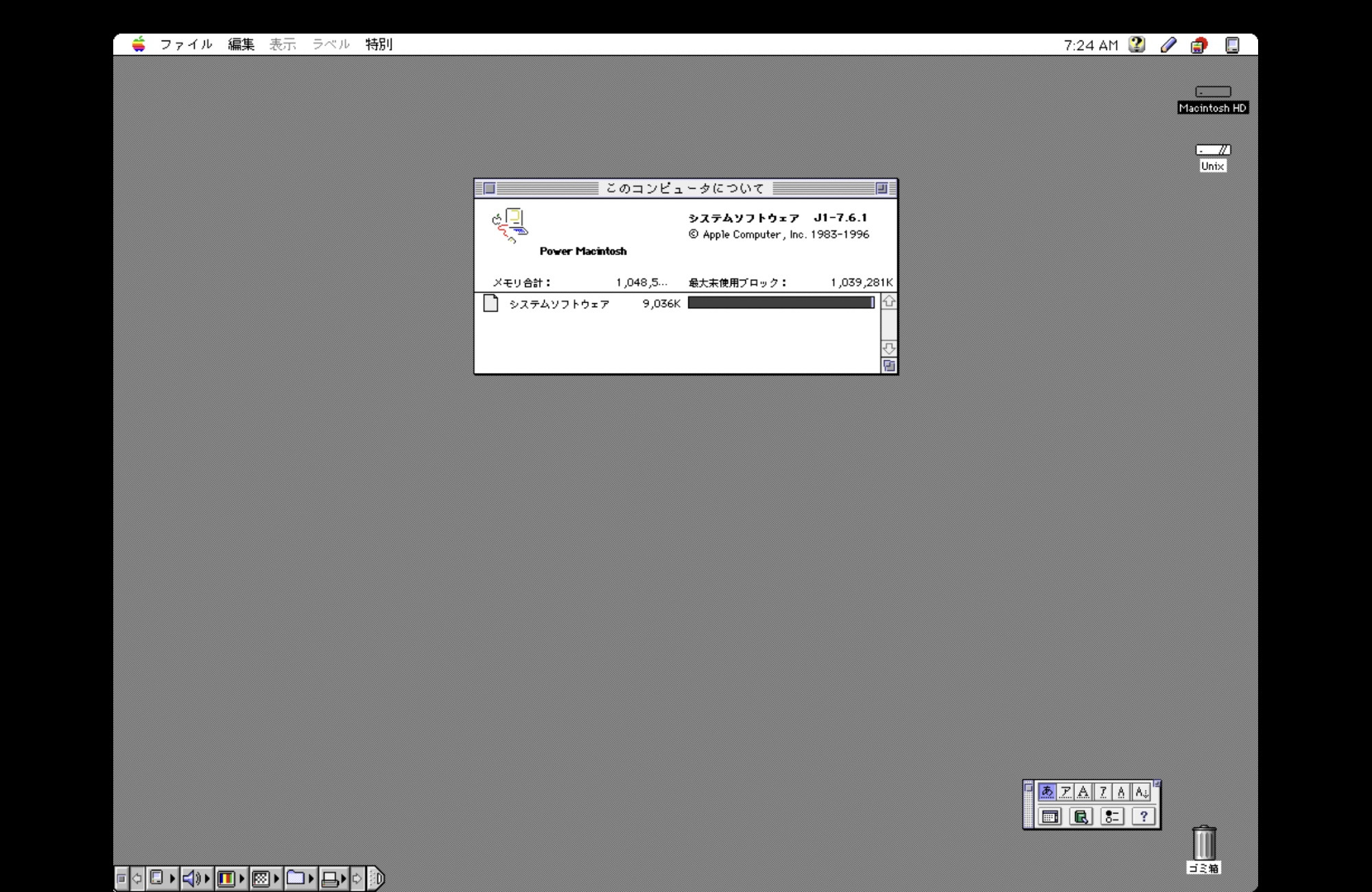Image resolution: width=1372 pixels, height=892 pixels.
Task: Click the Apple Computer, Inc. 1983-1996 copyright text
Action: [x=779, y=234]
